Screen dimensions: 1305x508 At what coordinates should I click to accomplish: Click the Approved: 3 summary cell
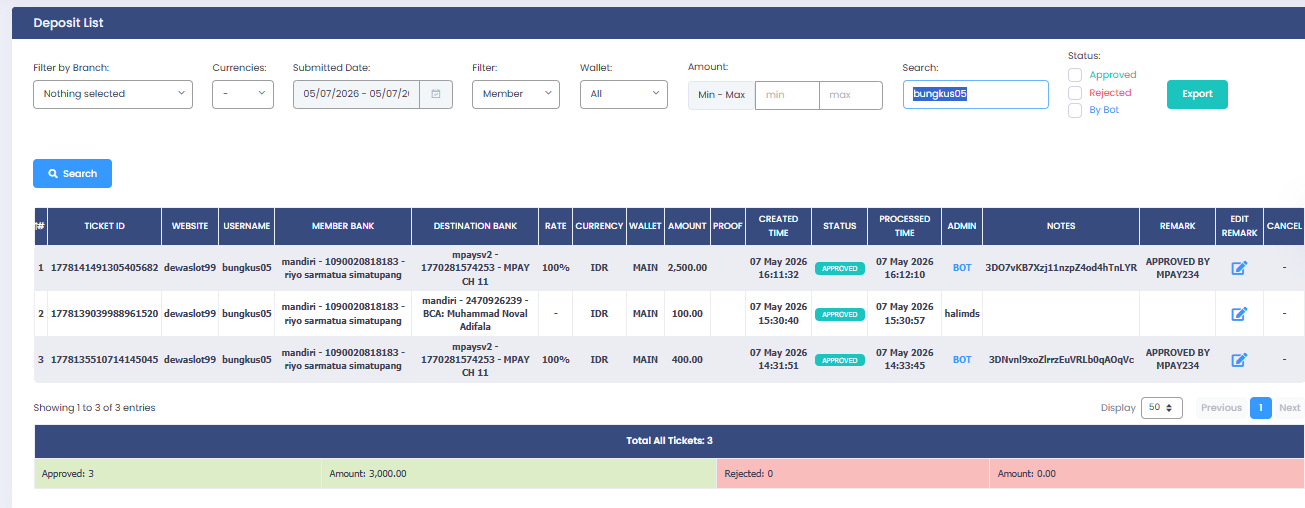tap(178, 474)
